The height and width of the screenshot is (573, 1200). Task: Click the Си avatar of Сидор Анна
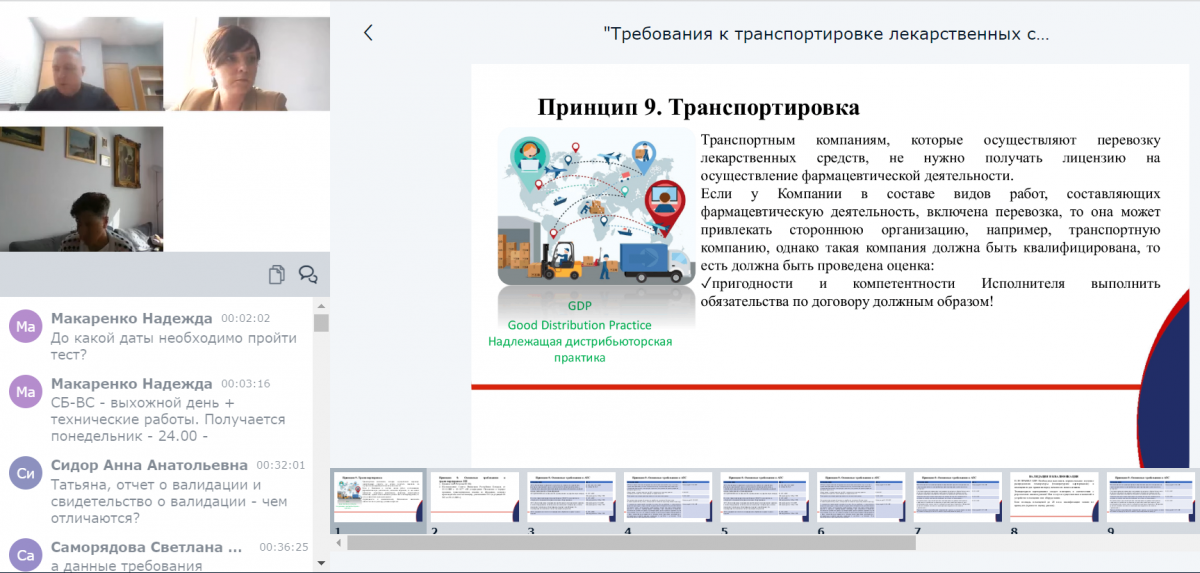pos(26,474)
